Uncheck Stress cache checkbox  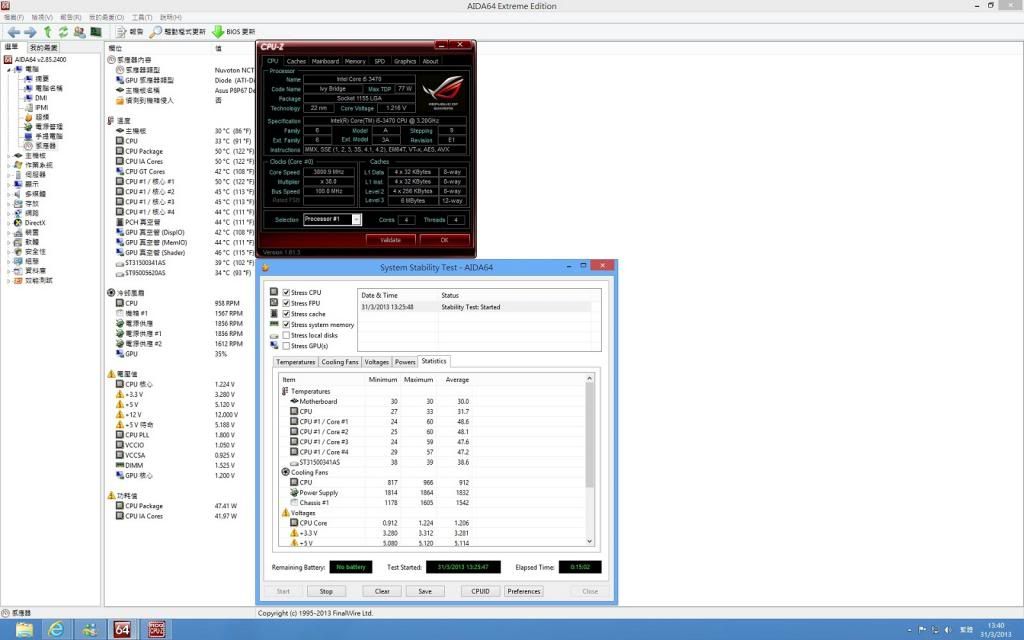(x=286, y=314)
